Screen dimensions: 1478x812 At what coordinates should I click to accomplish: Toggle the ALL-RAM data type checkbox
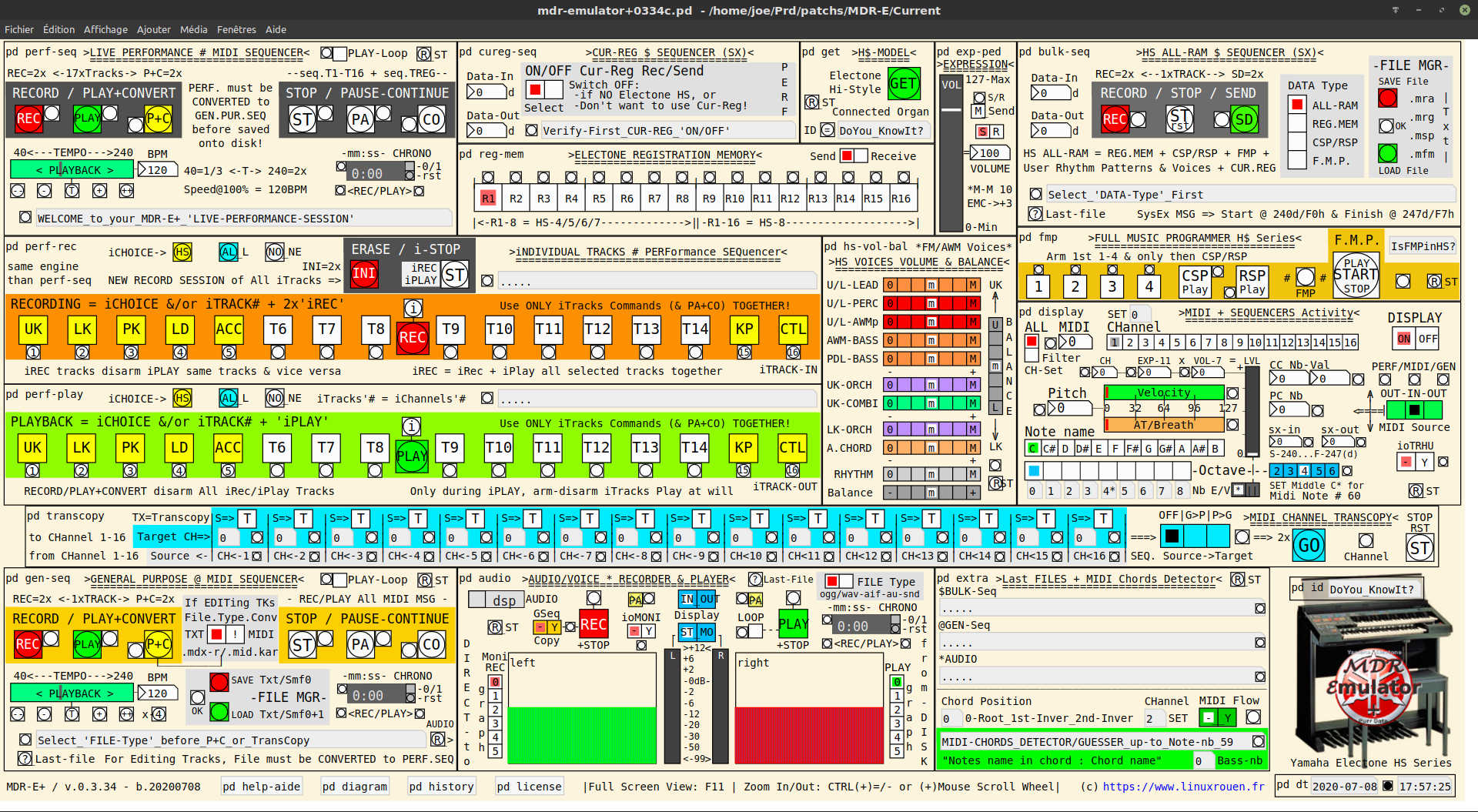tap(1297, 105)
